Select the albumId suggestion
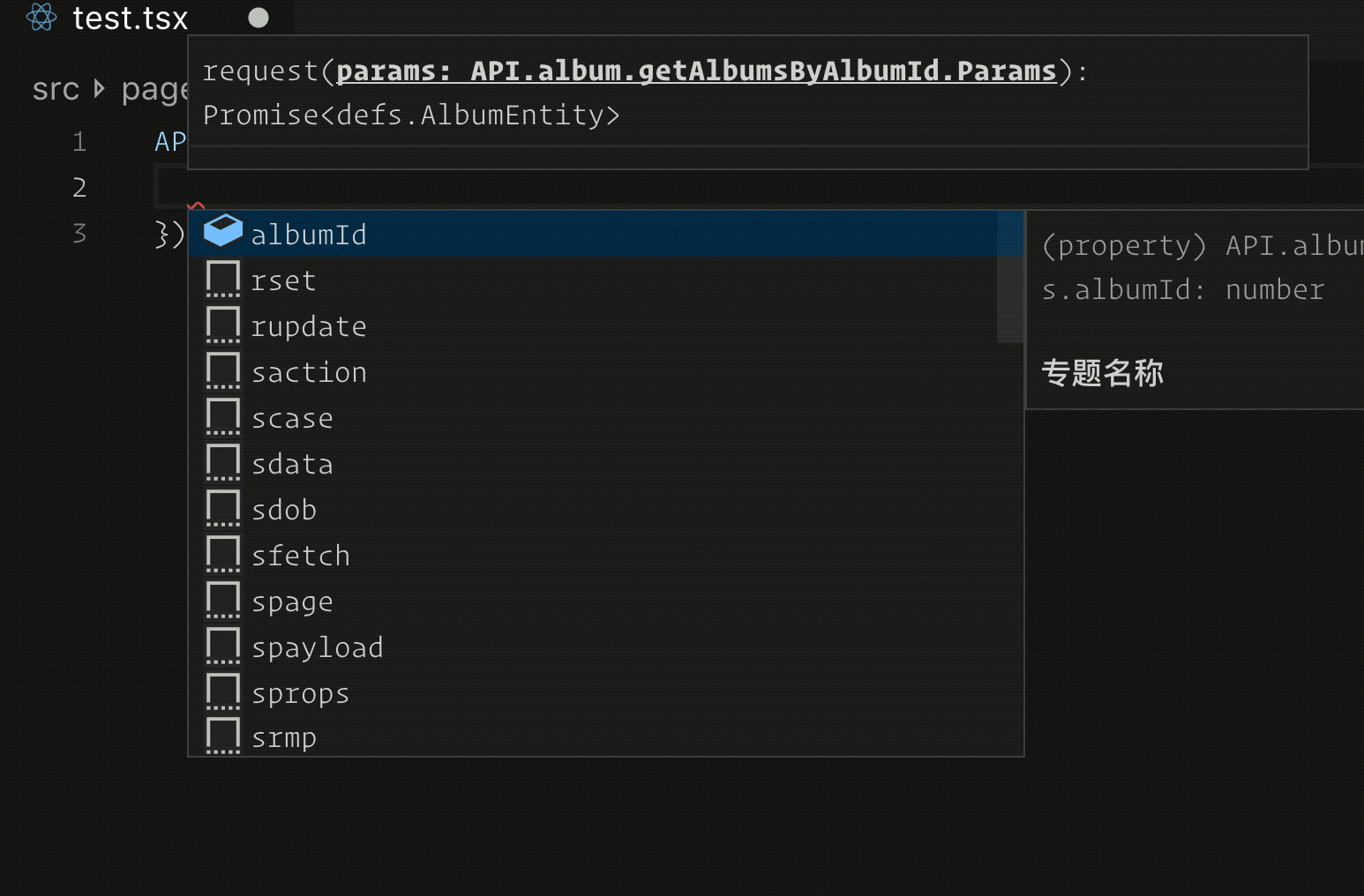 point(605,234)
